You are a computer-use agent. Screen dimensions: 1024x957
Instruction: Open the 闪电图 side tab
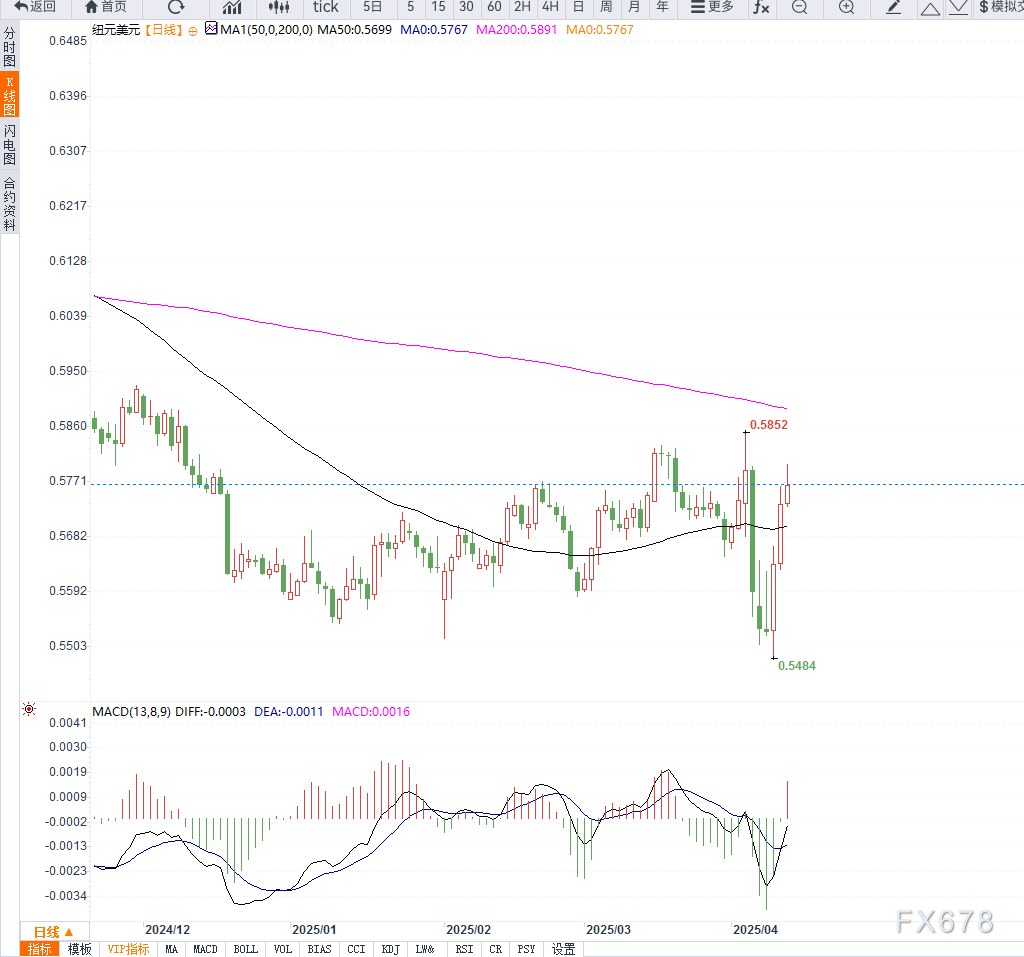tap(9, 145)
